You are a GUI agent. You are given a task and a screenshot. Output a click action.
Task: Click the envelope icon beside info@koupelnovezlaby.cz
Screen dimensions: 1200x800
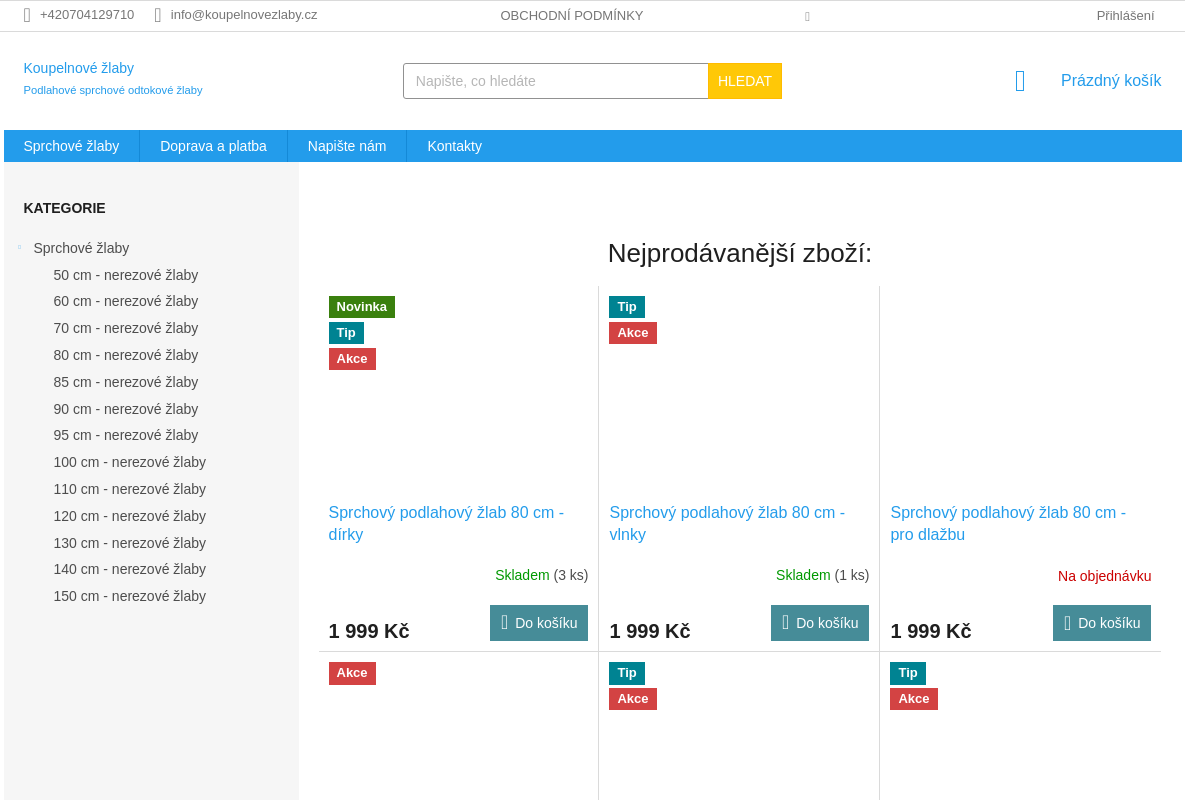point(158,15)
